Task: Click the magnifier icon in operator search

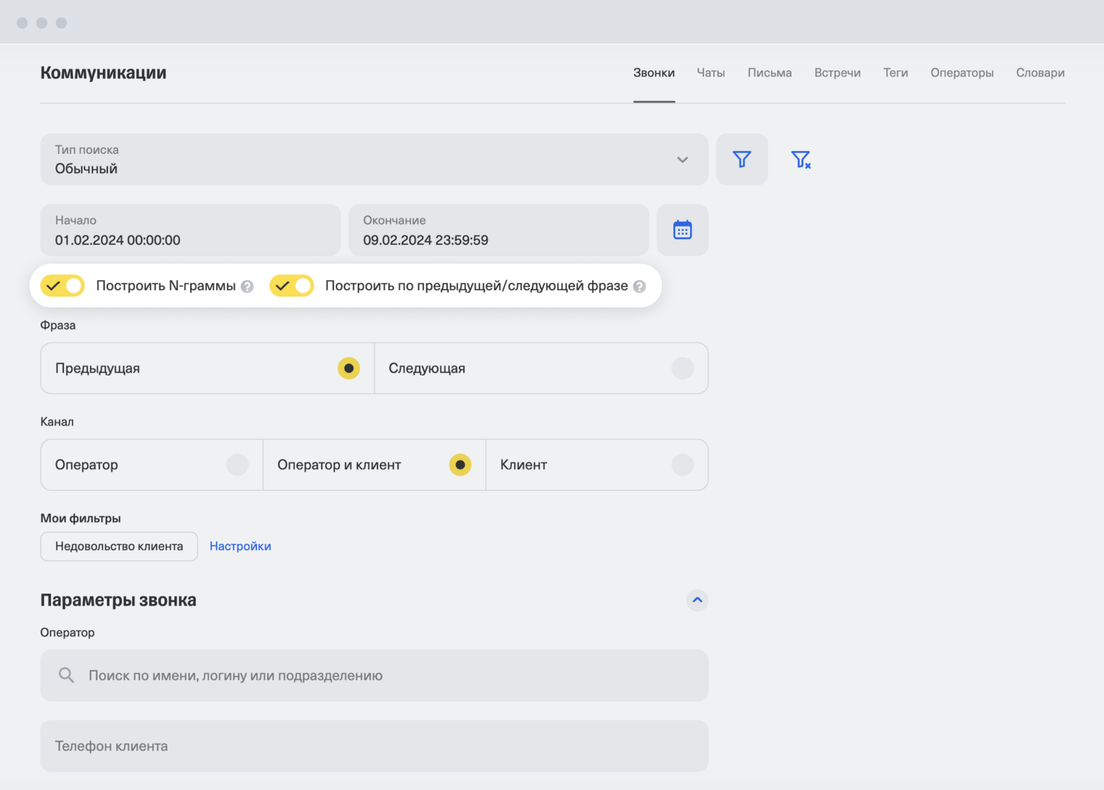Action: click(66, 675)
